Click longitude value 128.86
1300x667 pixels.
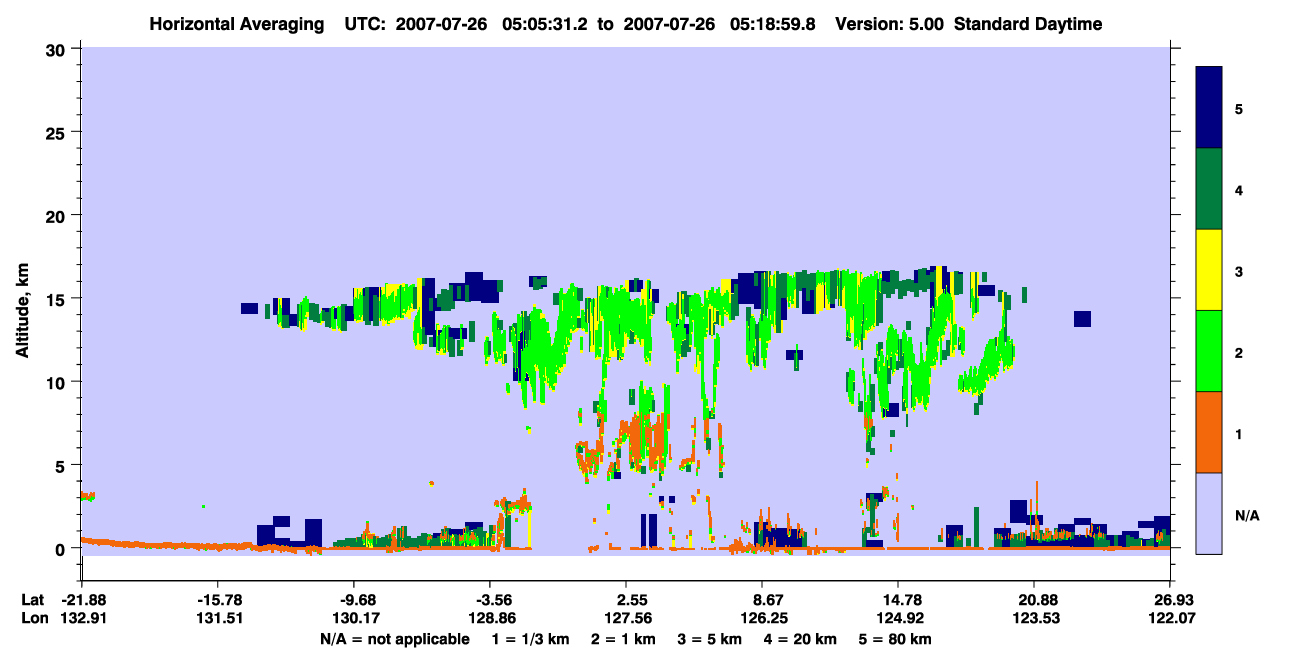point(490,618)
